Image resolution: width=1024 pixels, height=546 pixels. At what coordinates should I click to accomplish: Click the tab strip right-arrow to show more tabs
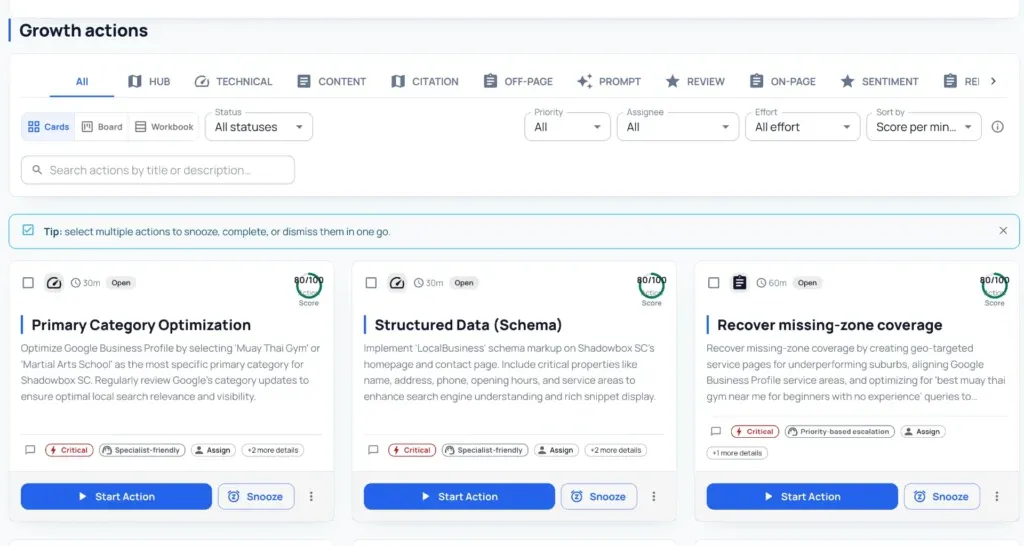pyautogui.click(x=993, y=82)
